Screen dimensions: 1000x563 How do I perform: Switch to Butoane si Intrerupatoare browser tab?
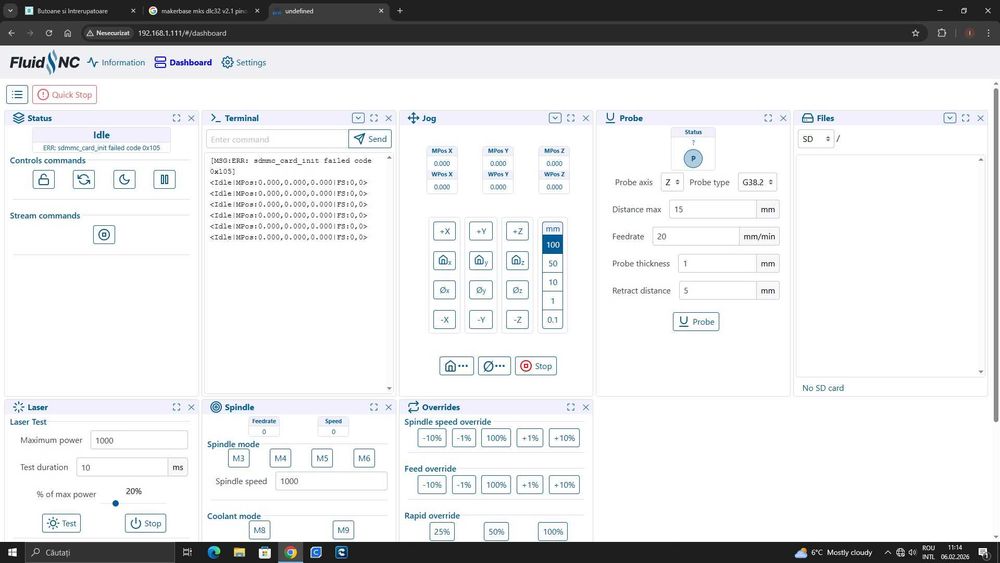pyautogui.click(x=80, y=11)
